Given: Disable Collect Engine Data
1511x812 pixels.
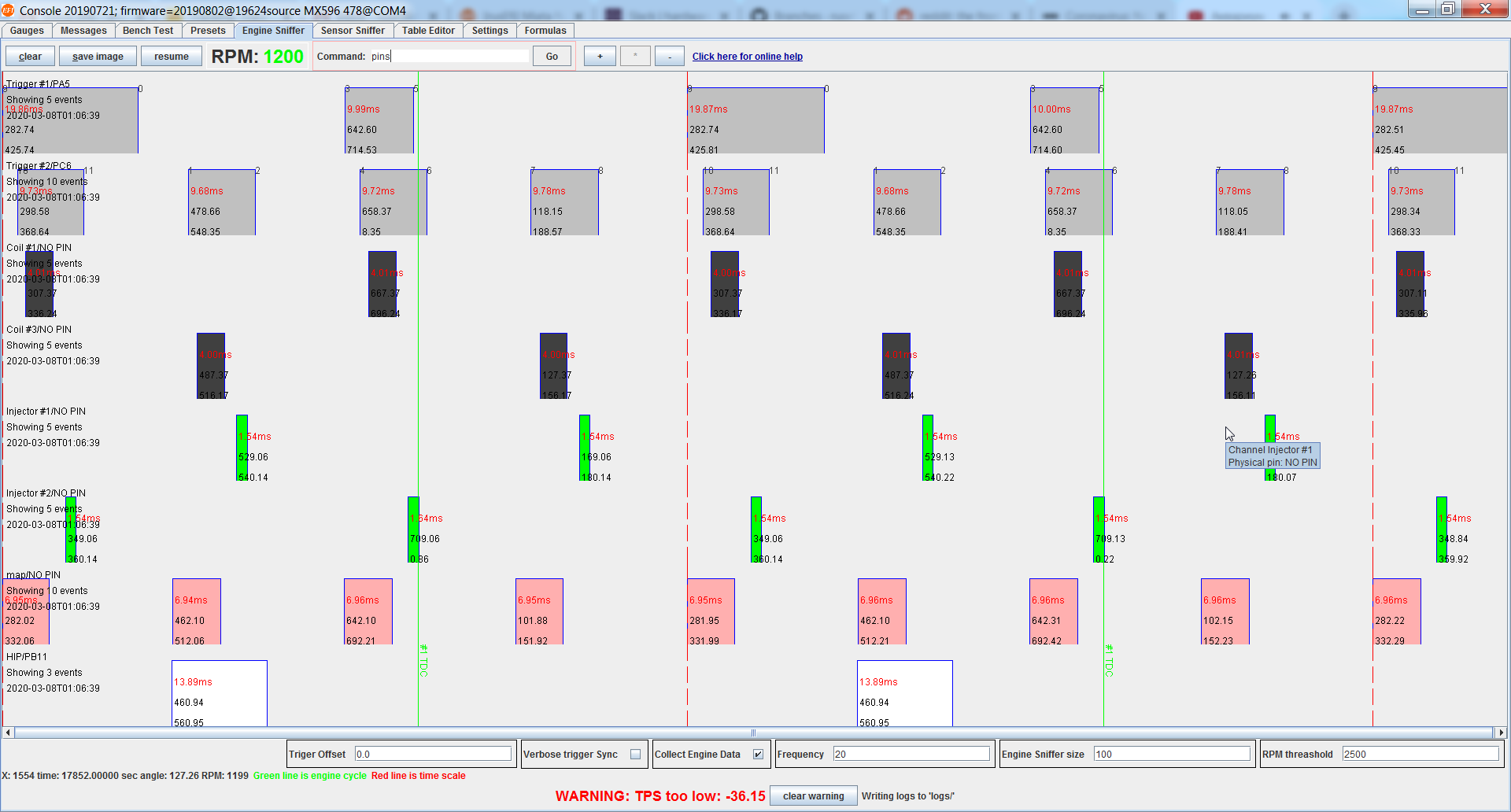Looking at the screenshot, I should coord(758,754).
